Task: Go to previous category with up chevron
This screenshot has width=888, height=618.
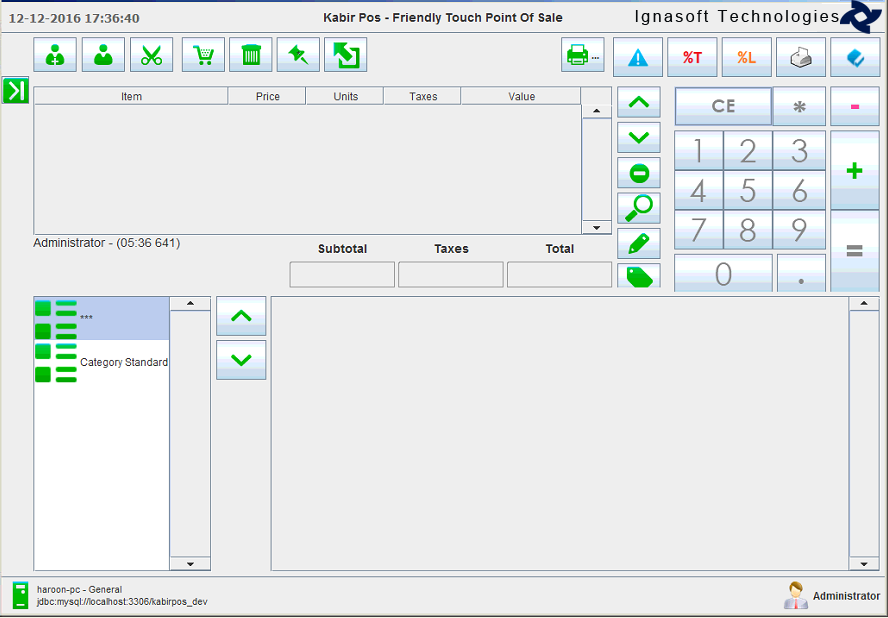Action: 241,316
